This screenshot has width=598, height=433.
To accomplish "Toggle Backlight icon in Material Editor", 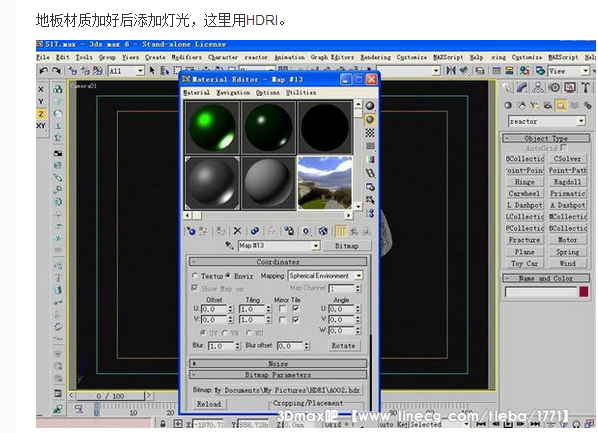I will pyautogui.click(x=370, y=120).
